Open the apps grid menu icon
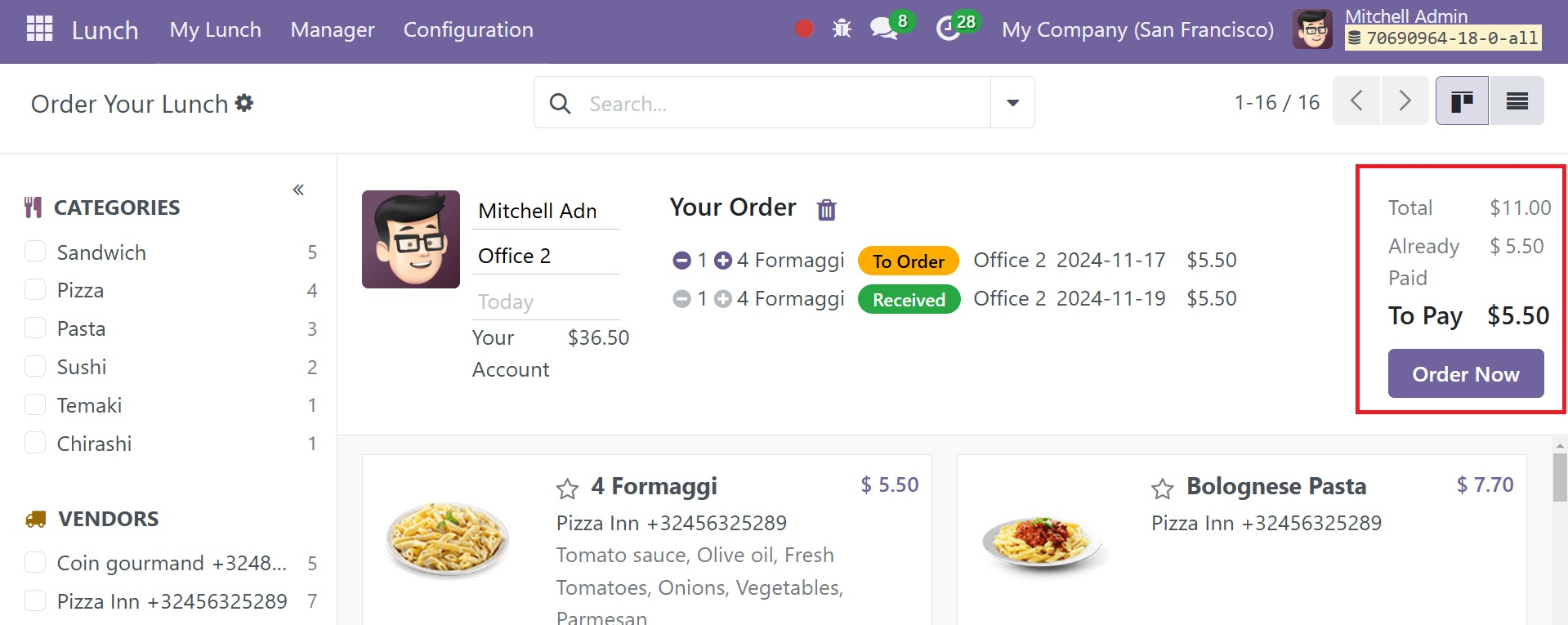 (39, 29)
